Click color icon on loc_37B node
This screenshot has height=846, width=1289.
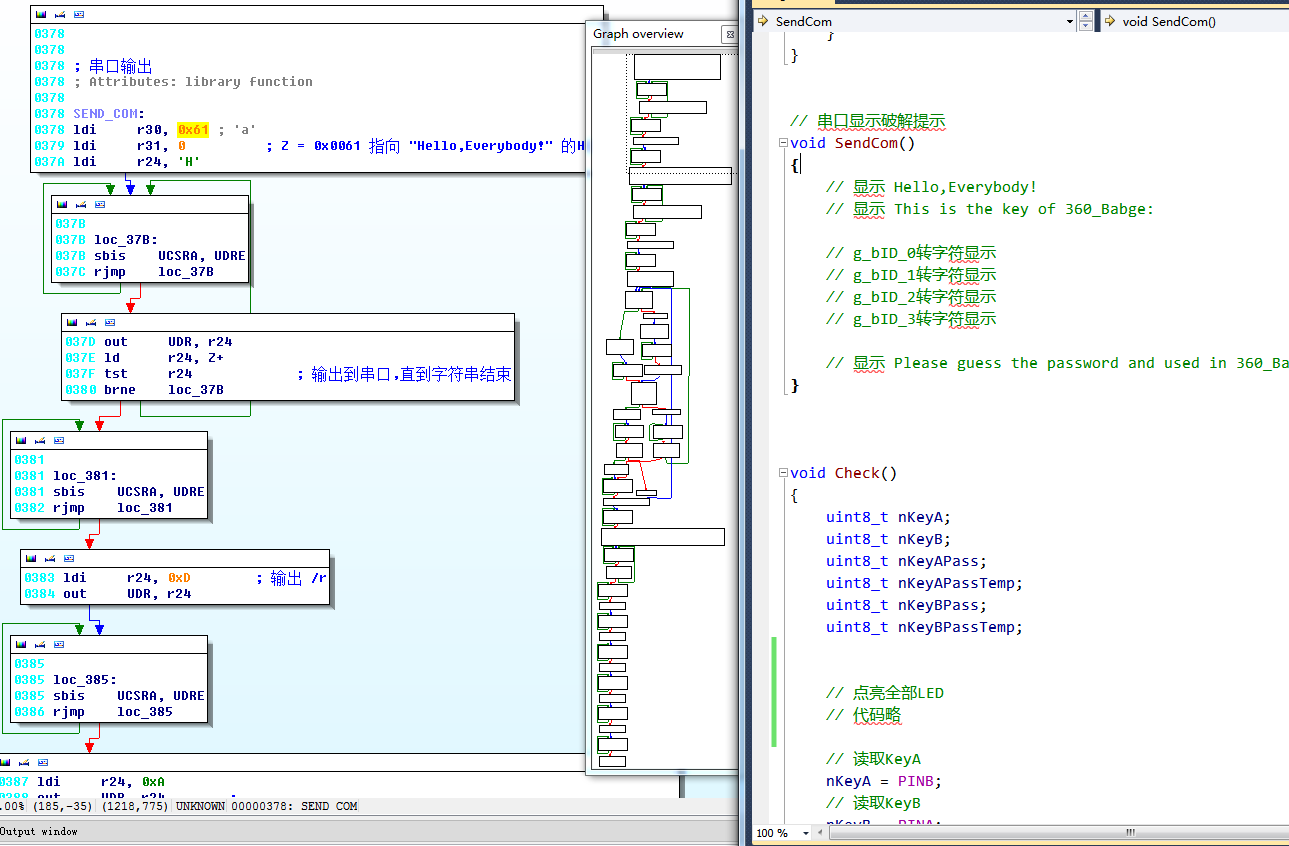tap(61, 204)
